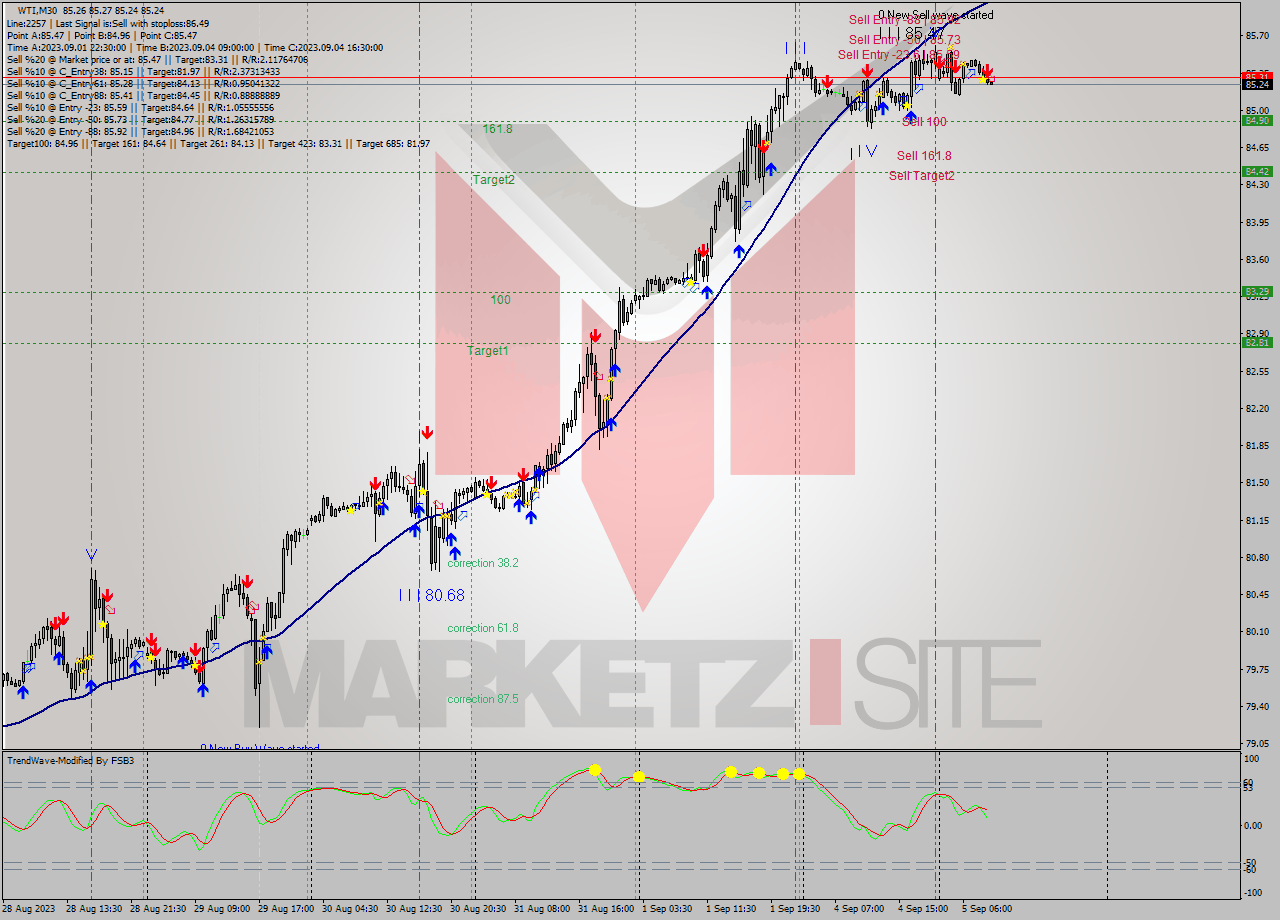Click the 'Sell 100' red label
This screenshot has width=1280, height=920.
(x=924, y=122)
